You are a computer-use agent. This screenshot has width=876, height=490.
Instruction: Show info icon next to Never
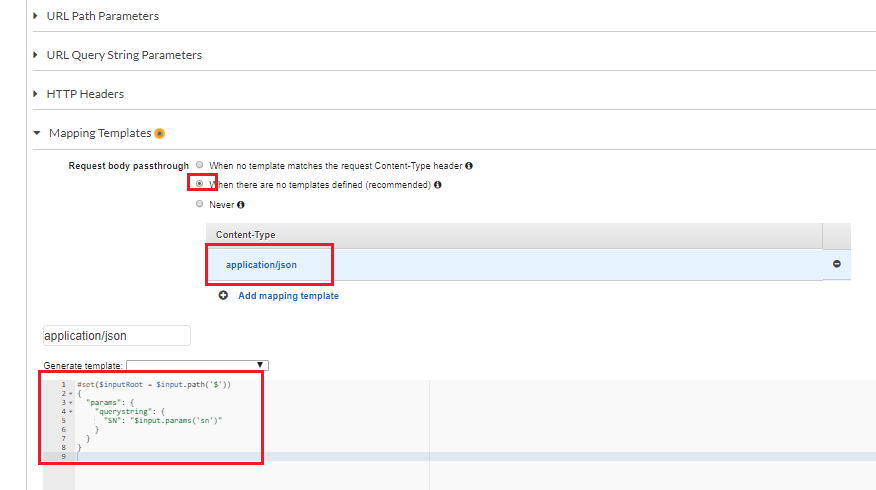pos(241,205)
